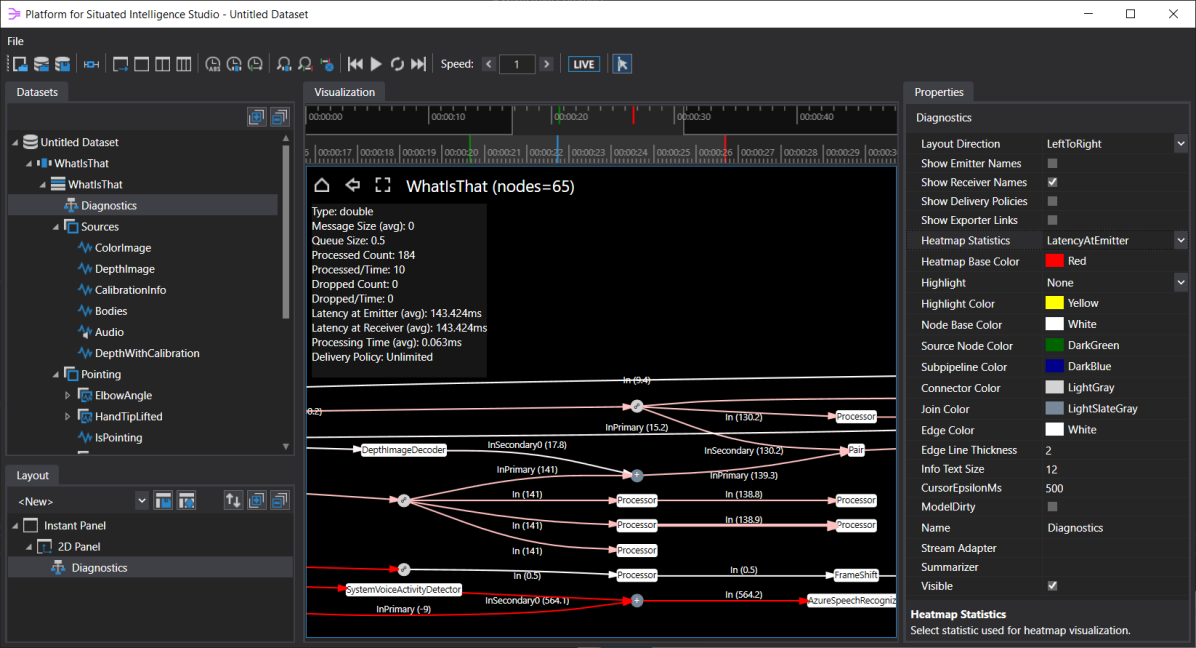Pick Highlight Color yellow swatch
The image size is (1196, 648).
pos(1054,303)
